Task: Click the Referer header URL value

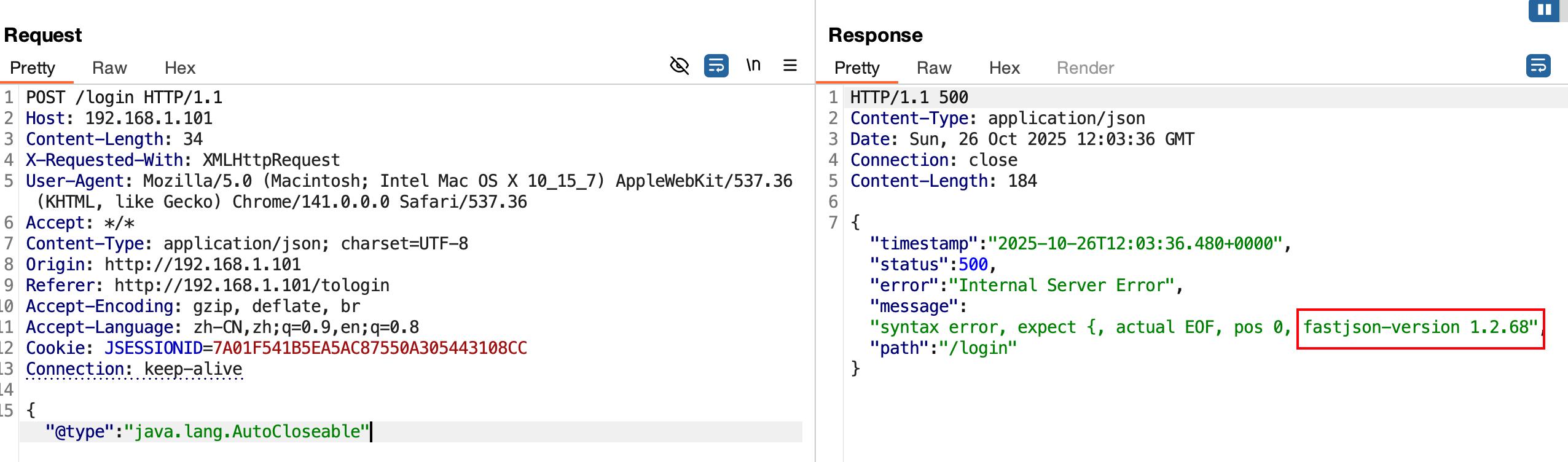Action: coord(252,286)
